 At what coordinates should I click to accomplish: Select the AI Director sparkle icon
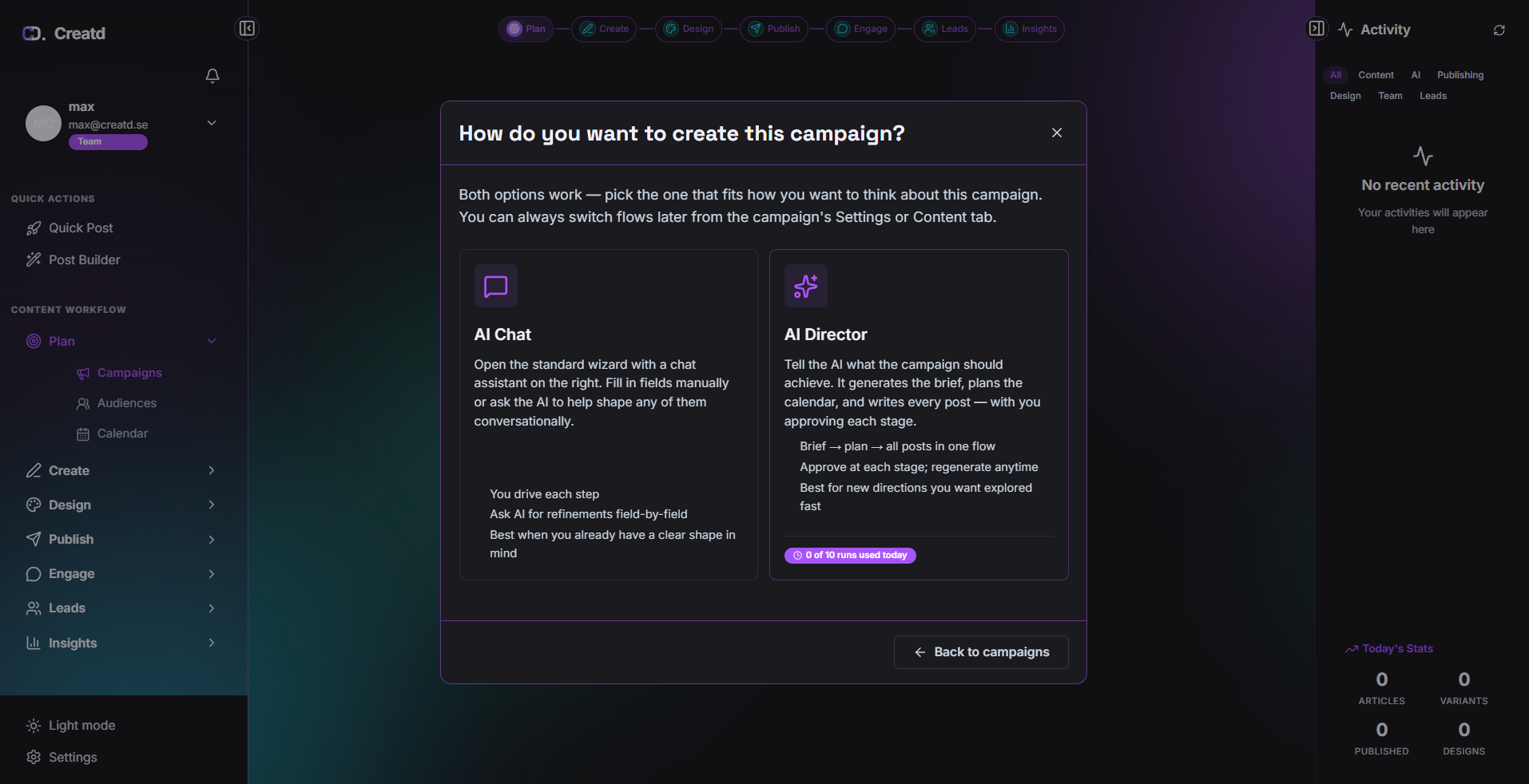[x=805, y=286]
